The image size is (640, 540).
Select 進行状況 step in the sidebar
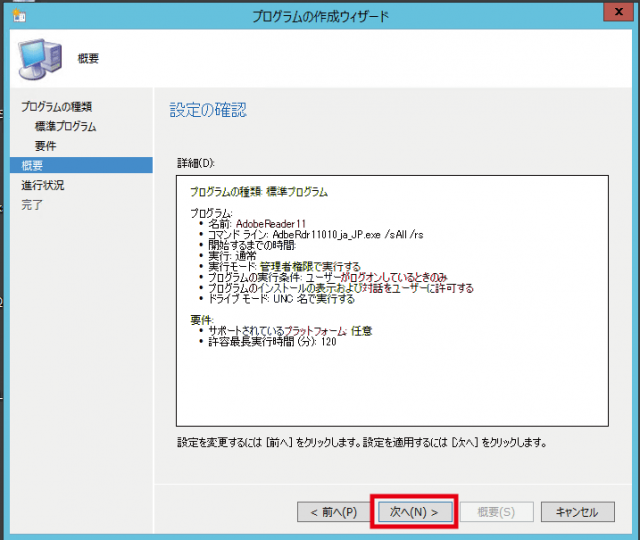43,185
